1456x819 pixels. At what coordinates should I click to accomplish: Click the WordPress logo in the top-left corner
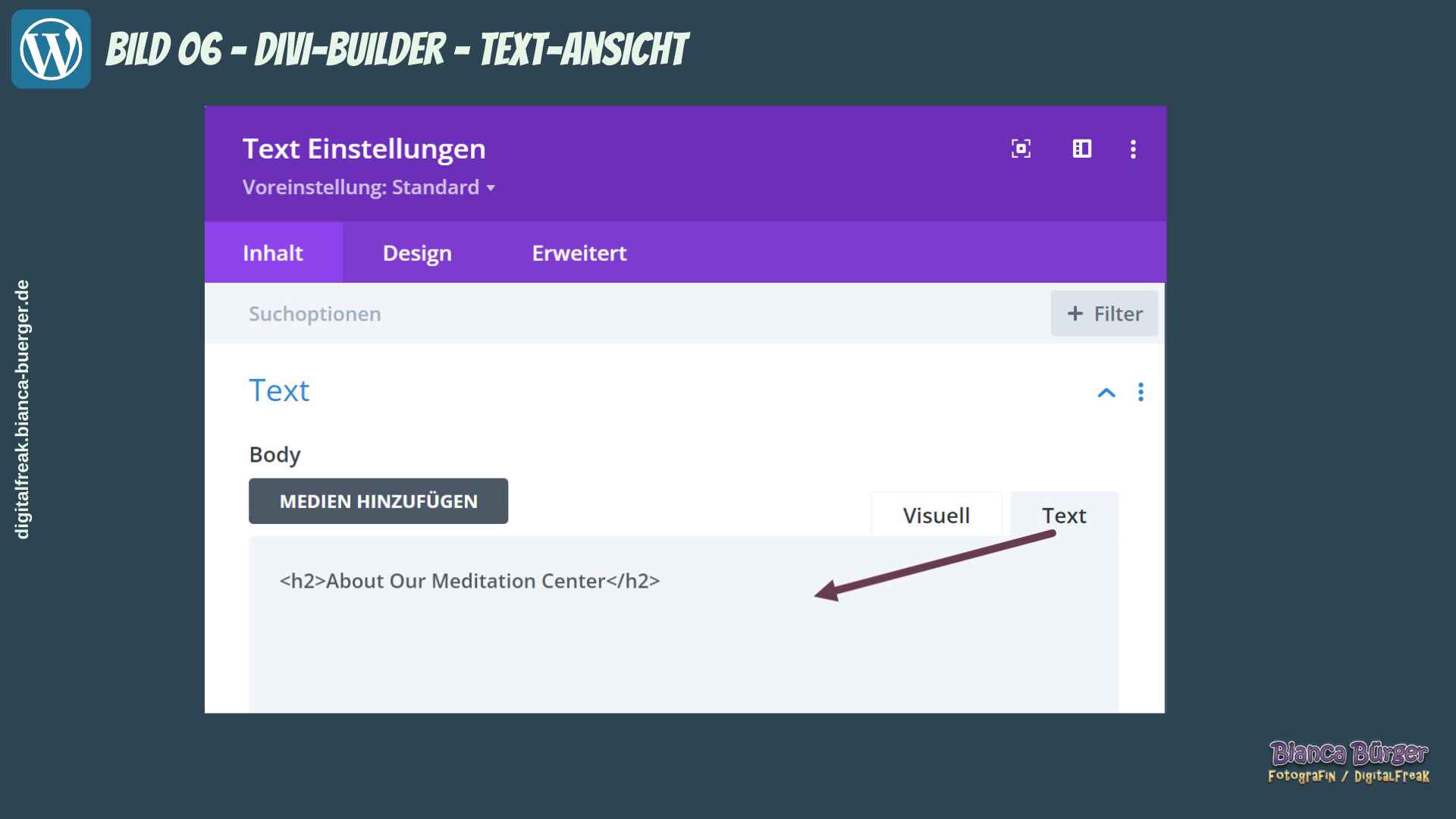tap(49, 47)
